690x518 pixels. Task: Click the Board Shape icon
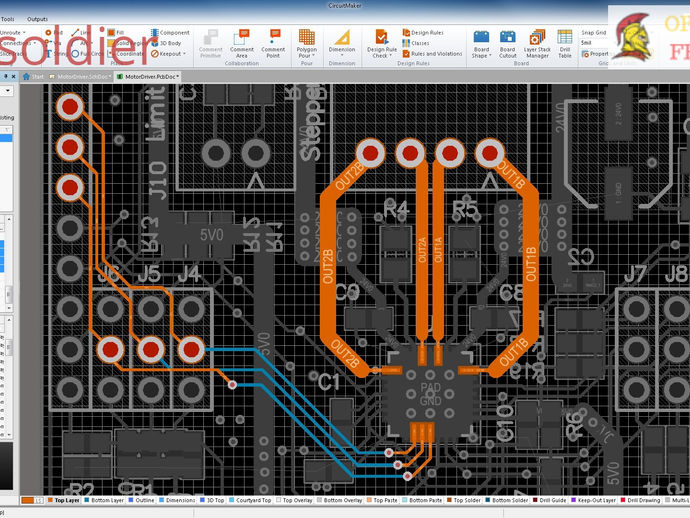point(481,37)
